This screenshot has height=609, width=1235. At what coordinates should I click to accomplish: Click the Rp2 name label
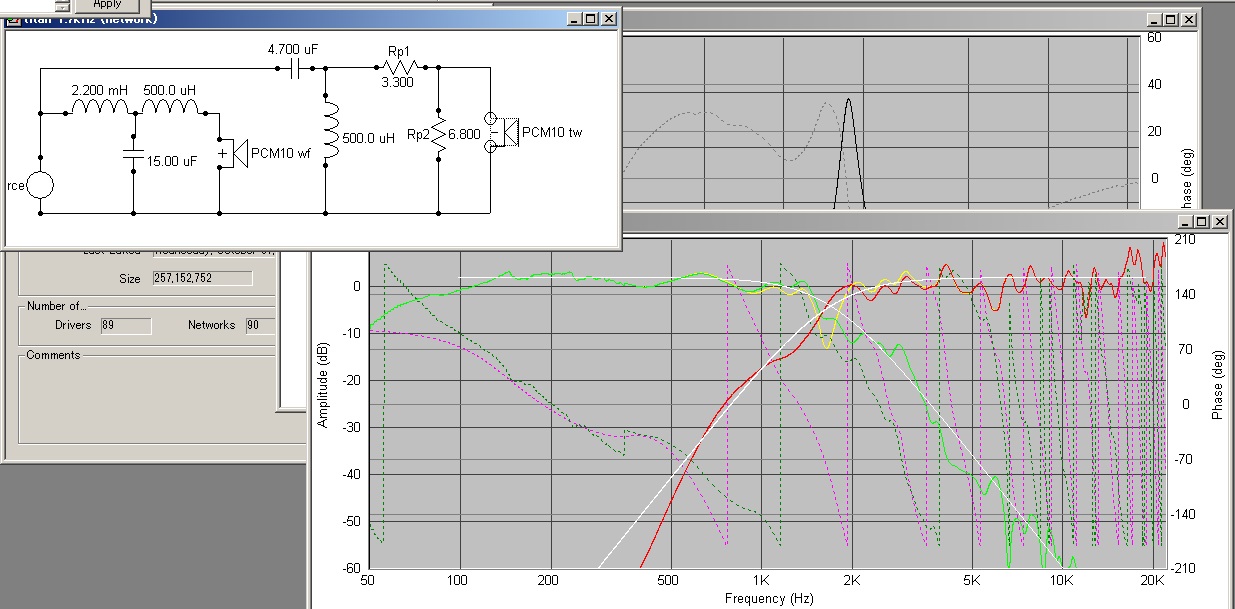point(419,134)
